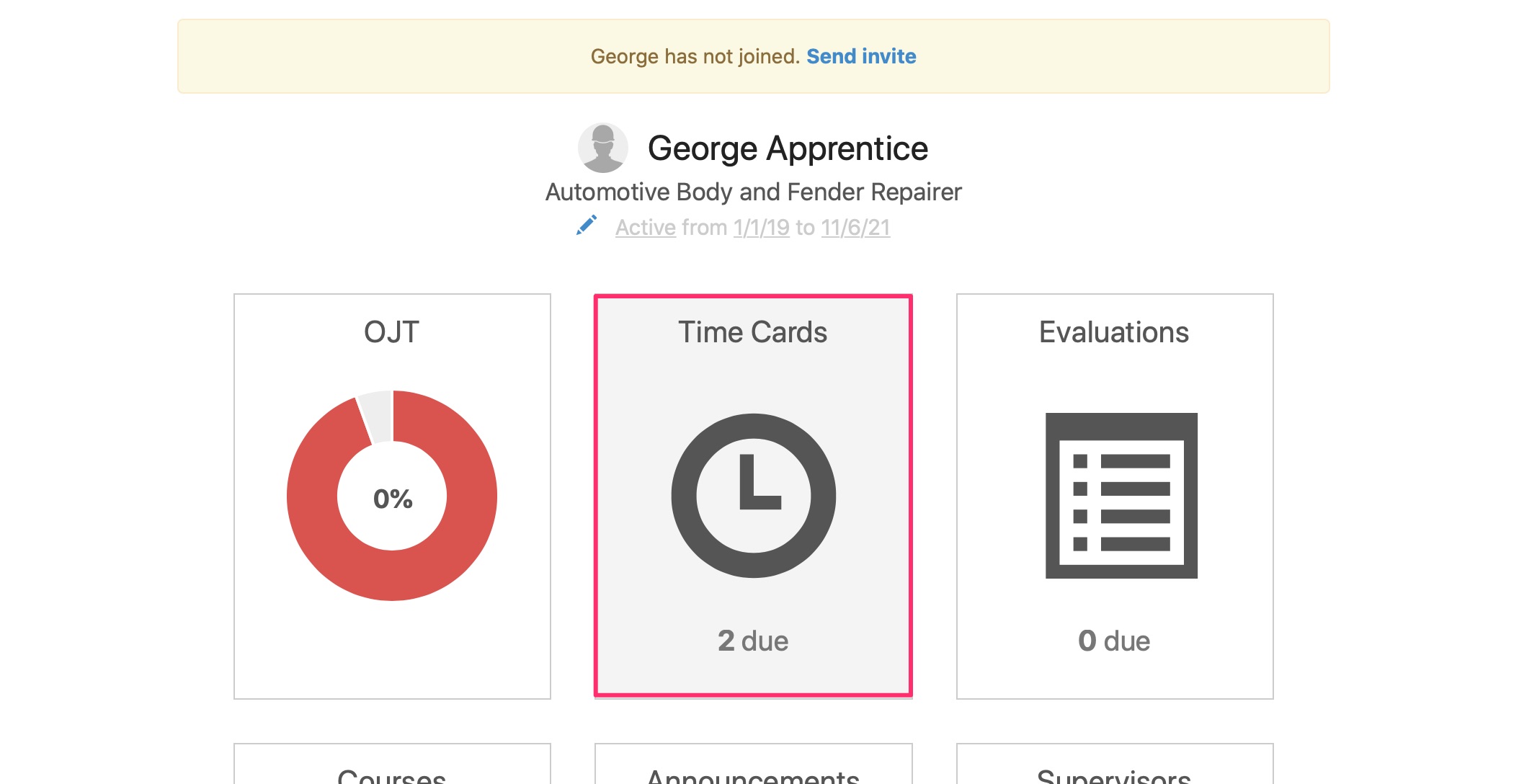Click the 0 due evaluations text

pos(1114,641)
